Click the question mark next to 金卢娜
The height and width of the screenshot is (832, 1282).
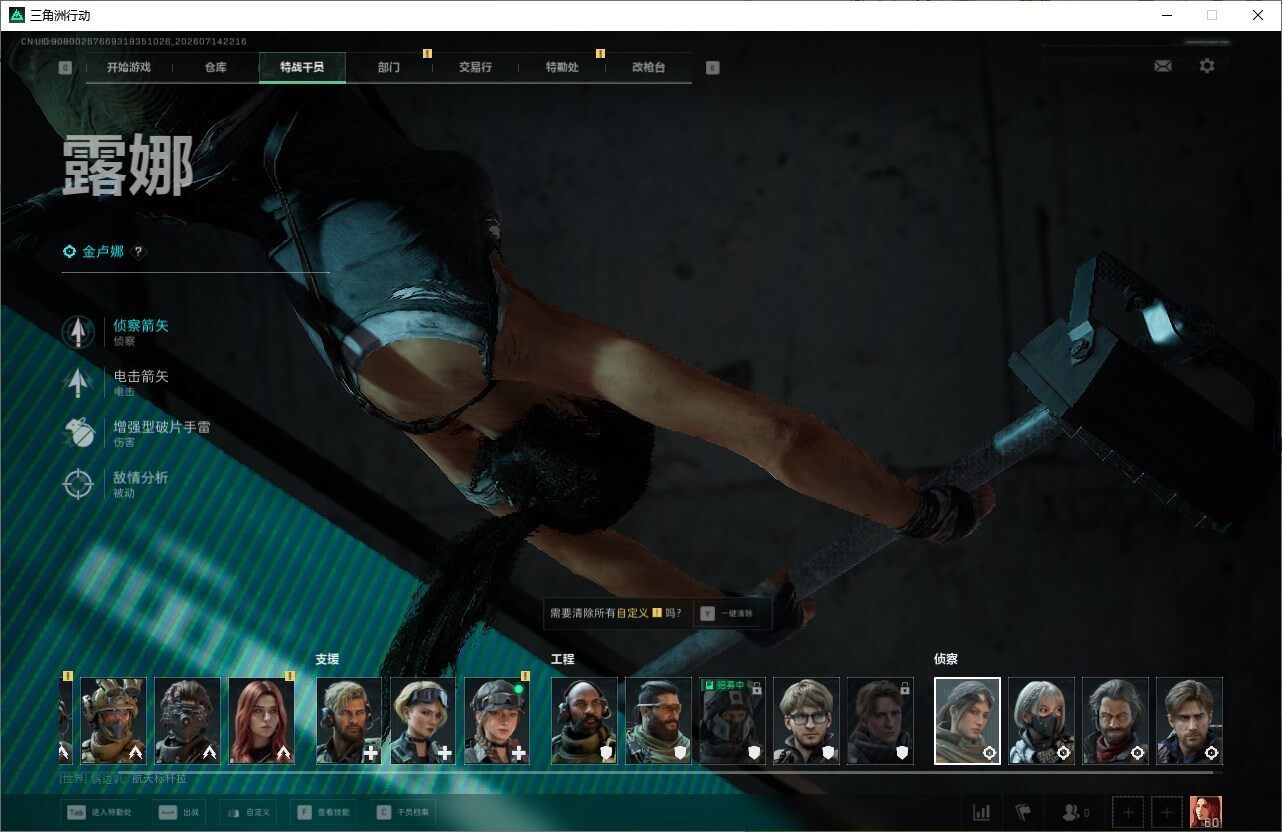pos(138,252)
